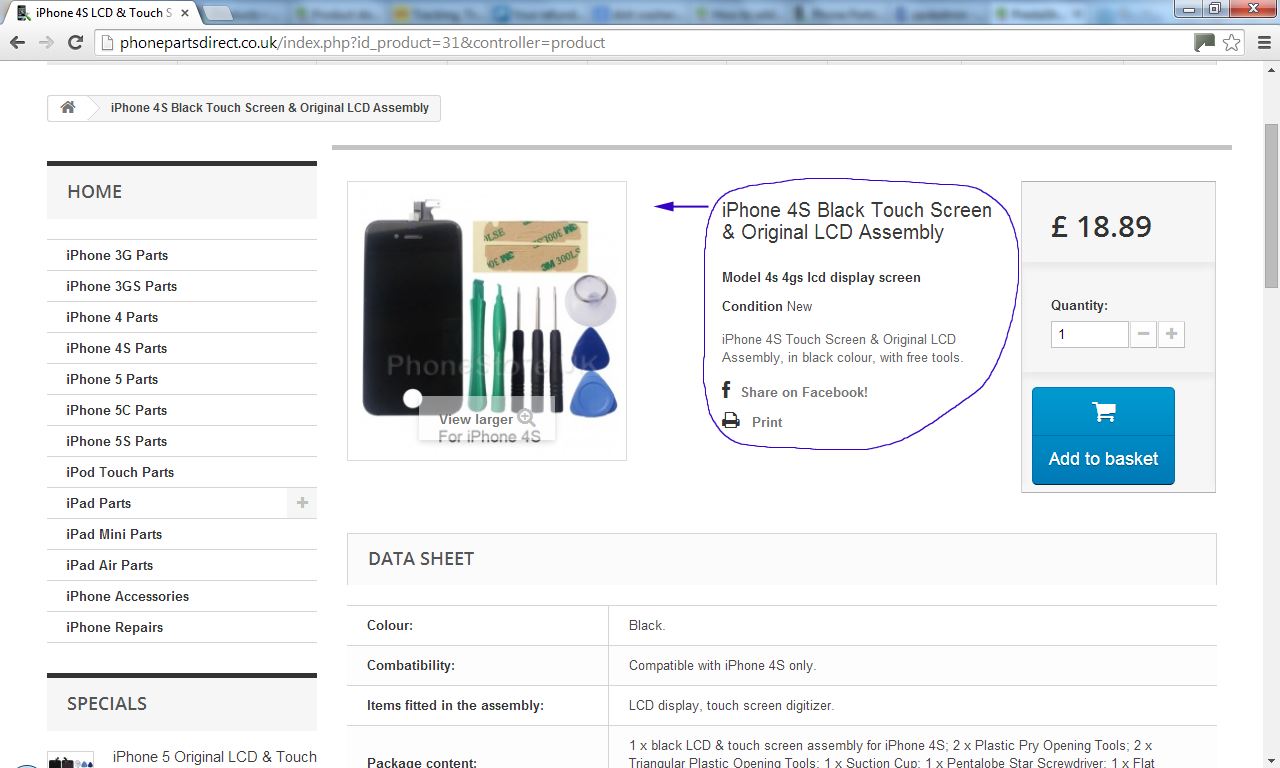Viewport: 1280px width, 768px height.
Task: Click the Share on Facebook! link
Action: [804, 392]
